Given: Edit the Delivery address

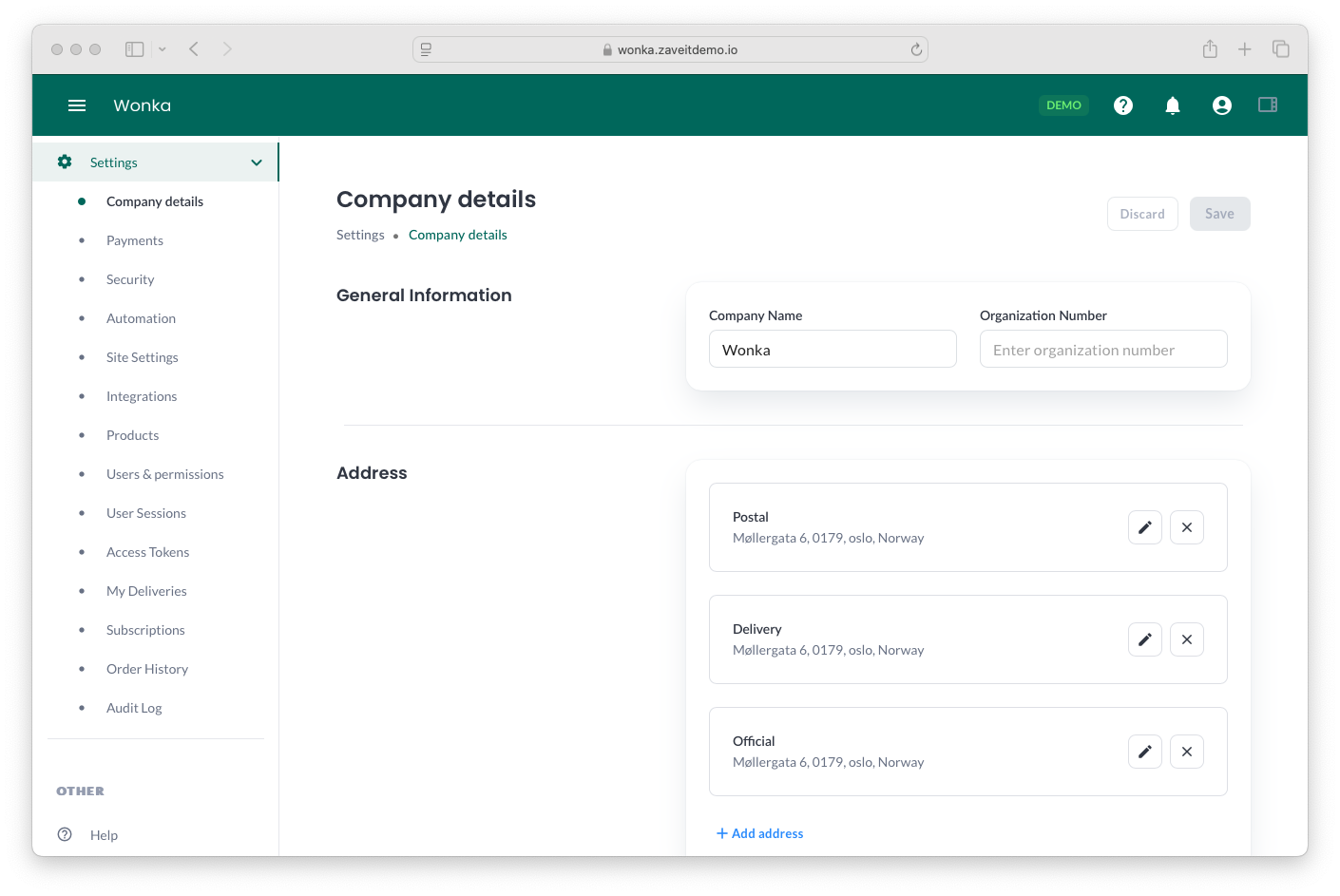Looking at the screenshot, I should coord(1145,639).
